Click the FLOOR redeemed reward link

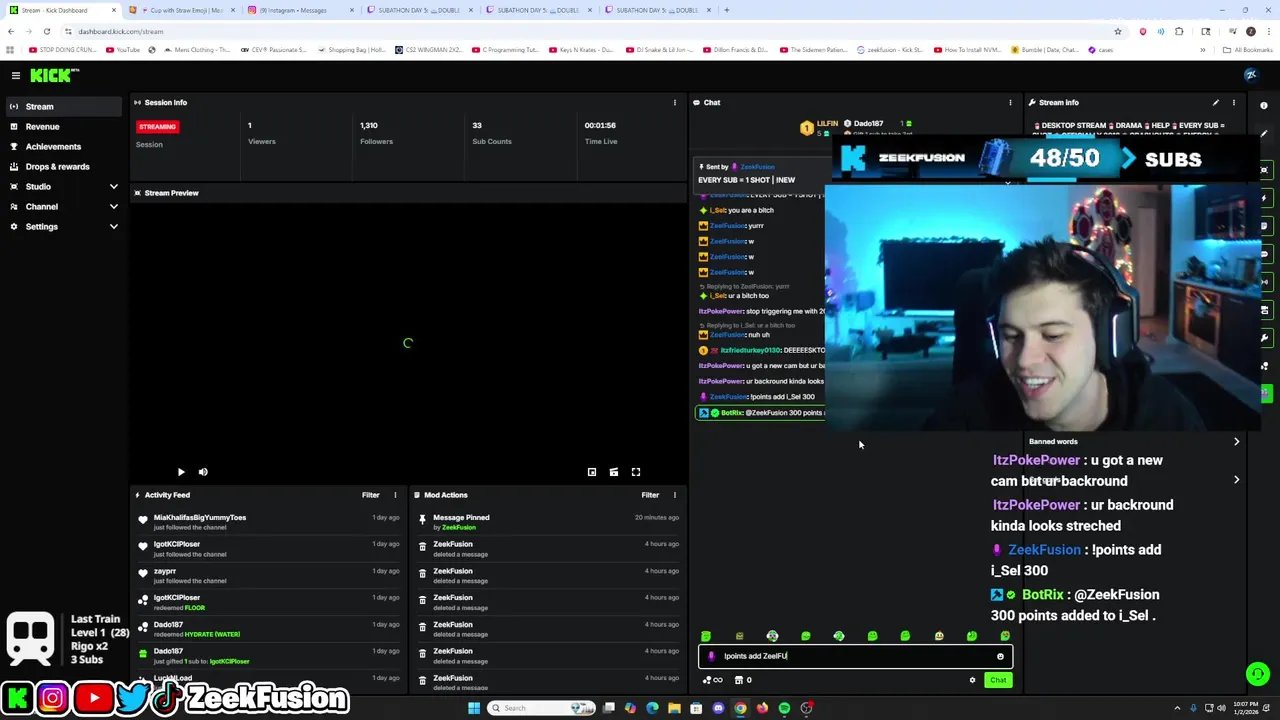[x=195, y=608]
